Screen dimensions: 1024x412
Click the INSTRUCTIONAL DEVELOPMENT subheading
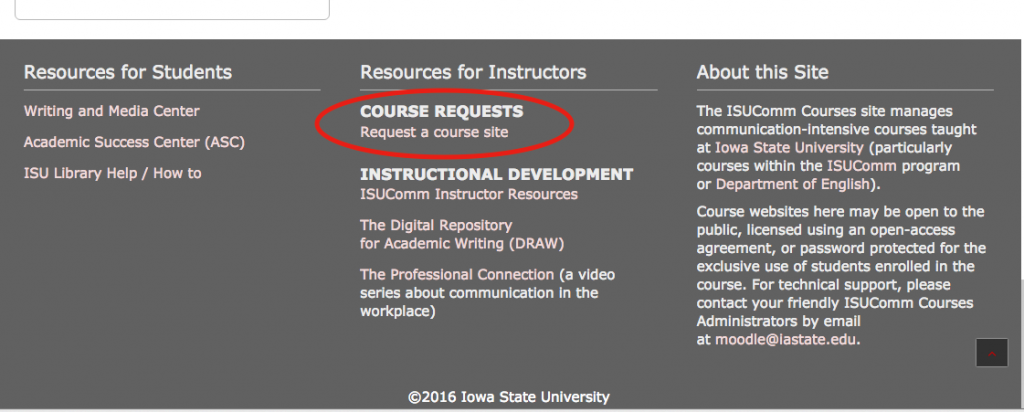coord(496,174)
